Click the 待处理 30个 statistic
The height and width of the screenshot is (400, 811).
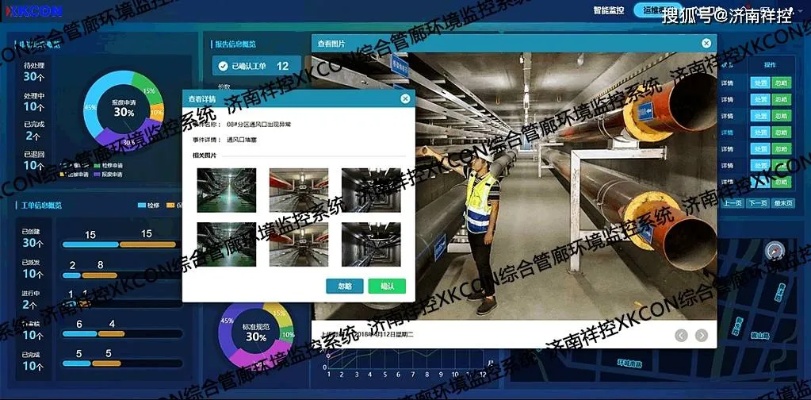click(34, 72)
